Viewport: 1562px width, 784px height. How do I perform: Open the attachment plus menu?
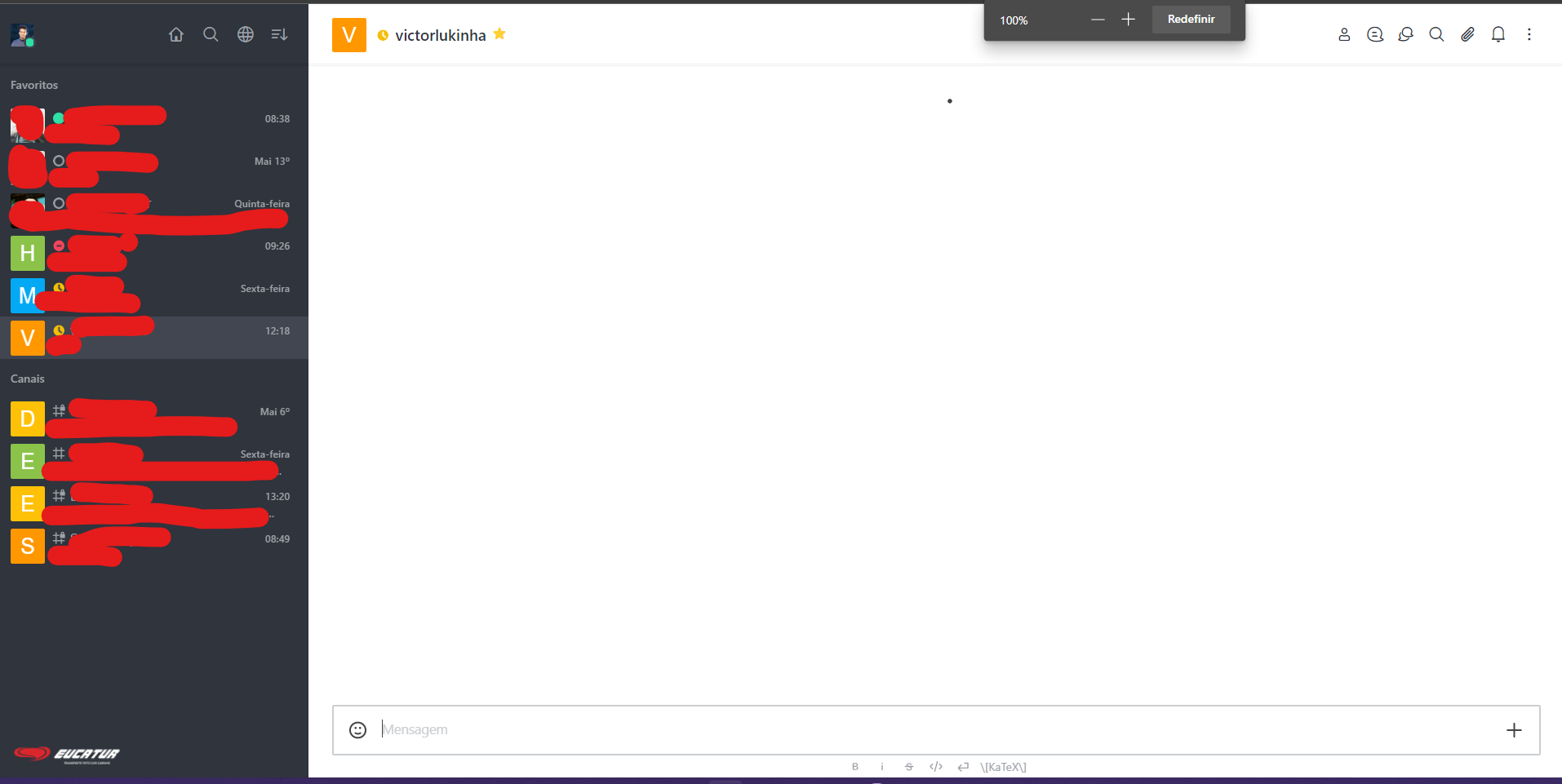tap(1514, 730)
